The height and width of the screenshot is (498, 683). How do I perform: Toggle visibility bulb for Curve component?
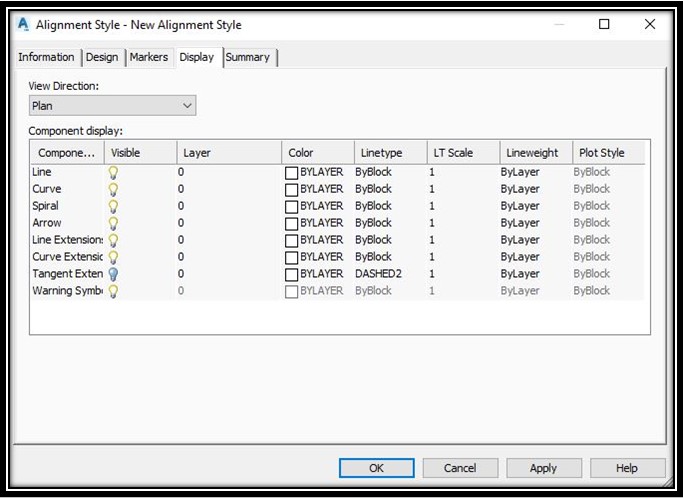(113, 190)
